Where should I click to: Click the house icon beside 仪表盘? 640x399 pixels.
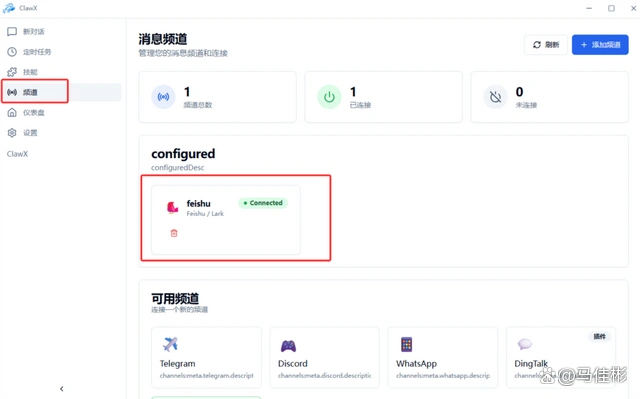coord(12,113)
